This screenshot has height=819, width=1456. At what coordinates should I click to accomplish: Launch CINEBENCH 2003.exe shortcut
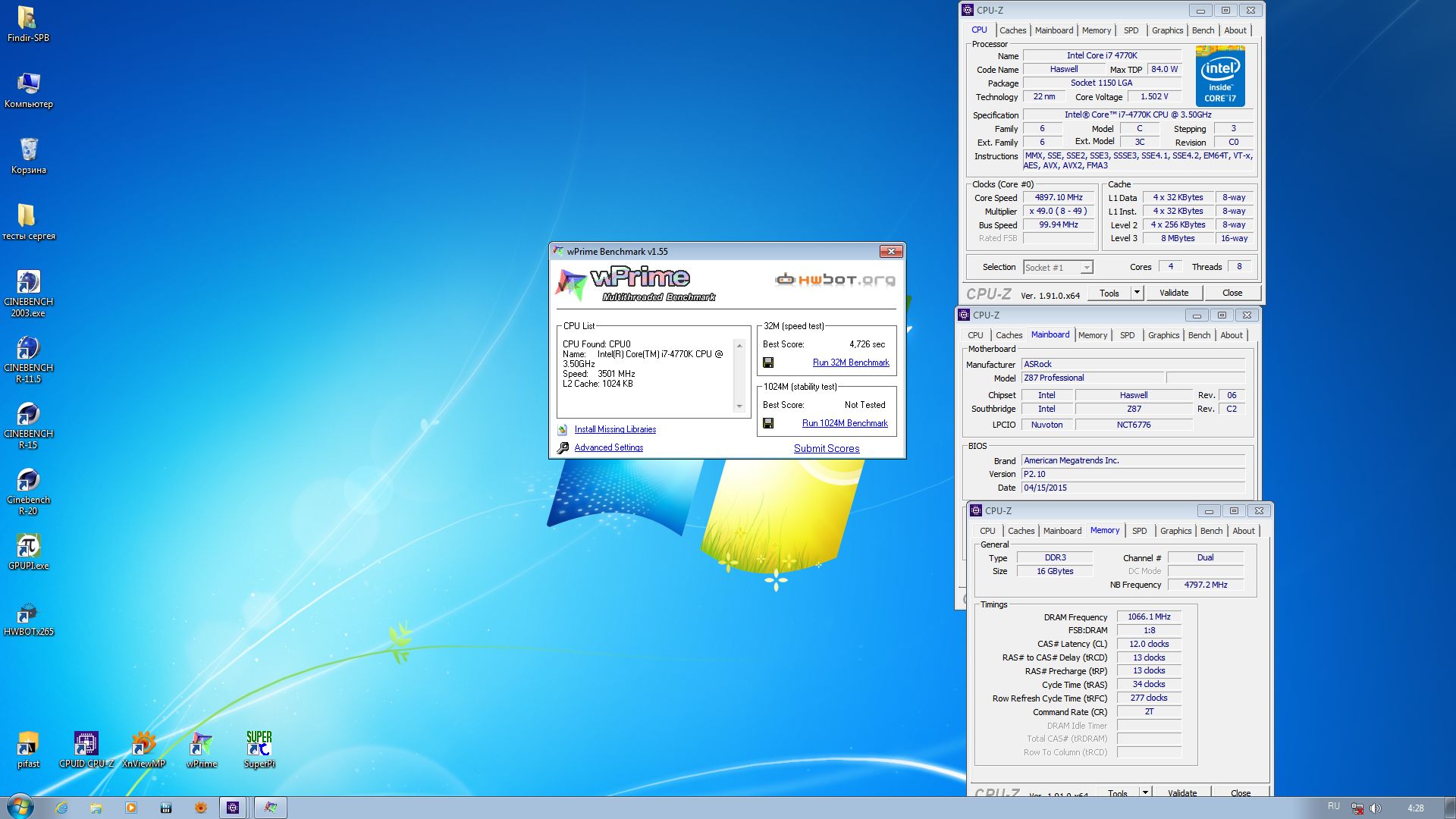tap(28, 293)
